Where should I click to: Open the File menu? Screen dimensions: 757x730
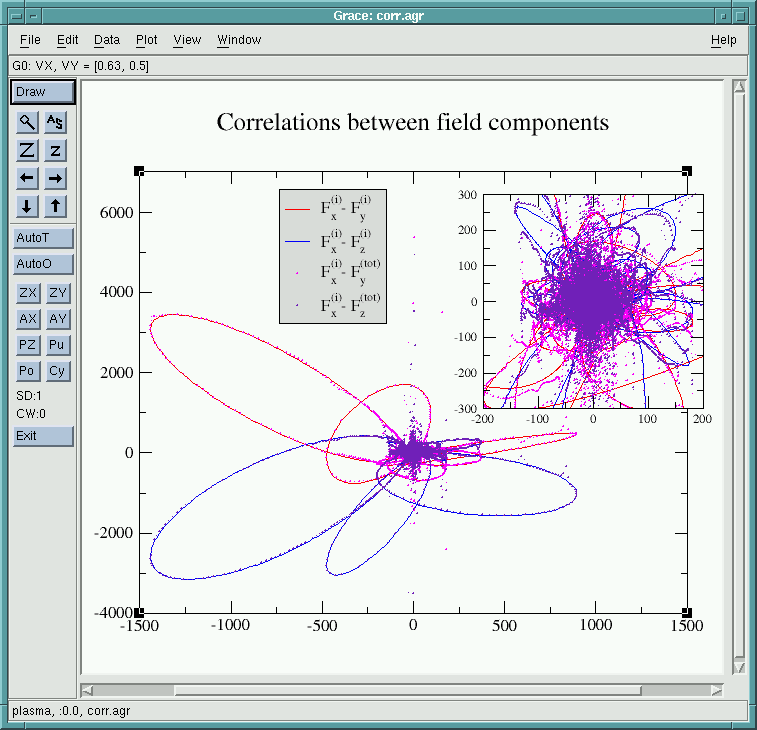click(30, 40)
